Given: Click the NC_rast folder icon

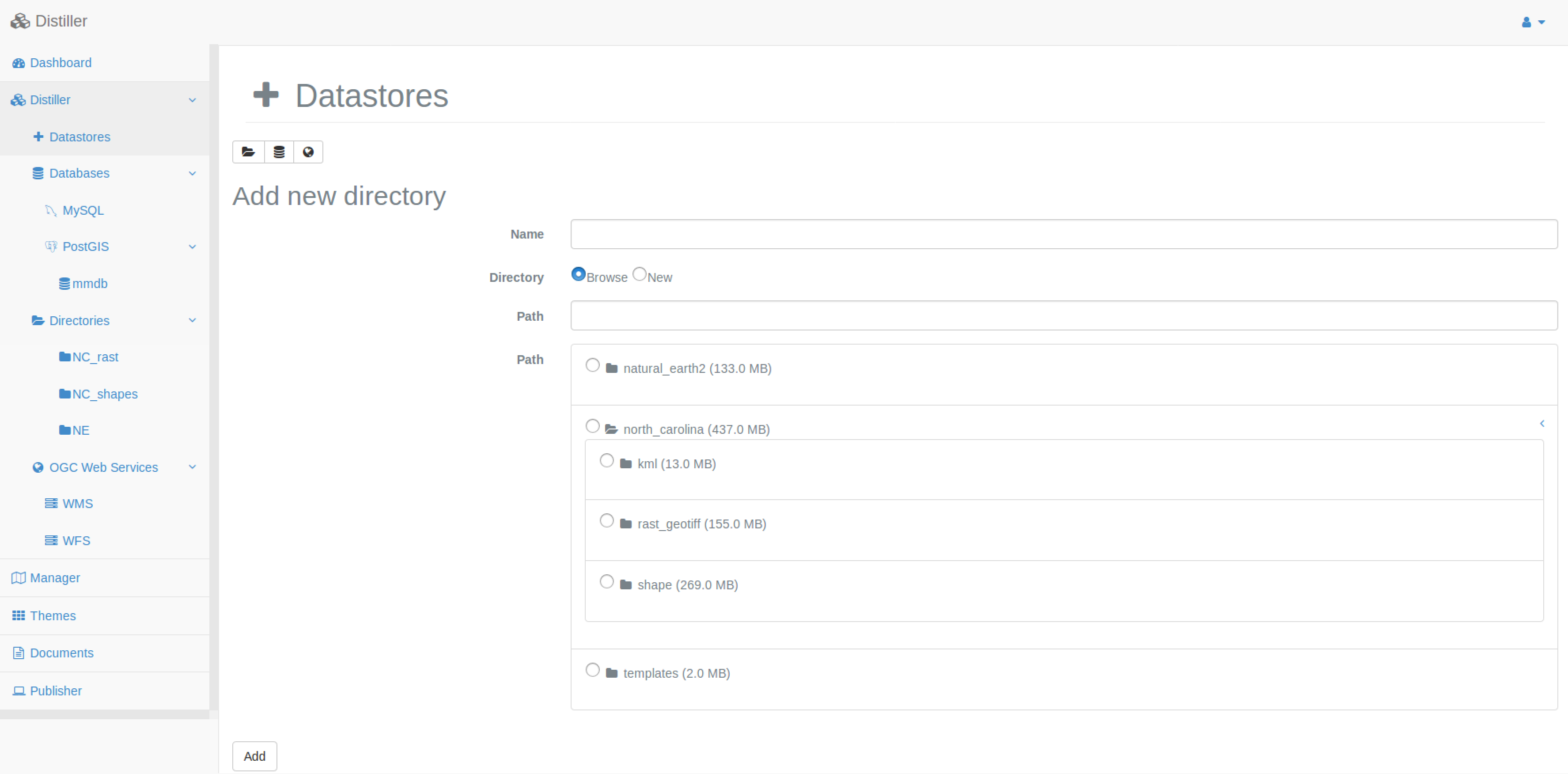Looking at the screenshot, I should coord(64,357).
